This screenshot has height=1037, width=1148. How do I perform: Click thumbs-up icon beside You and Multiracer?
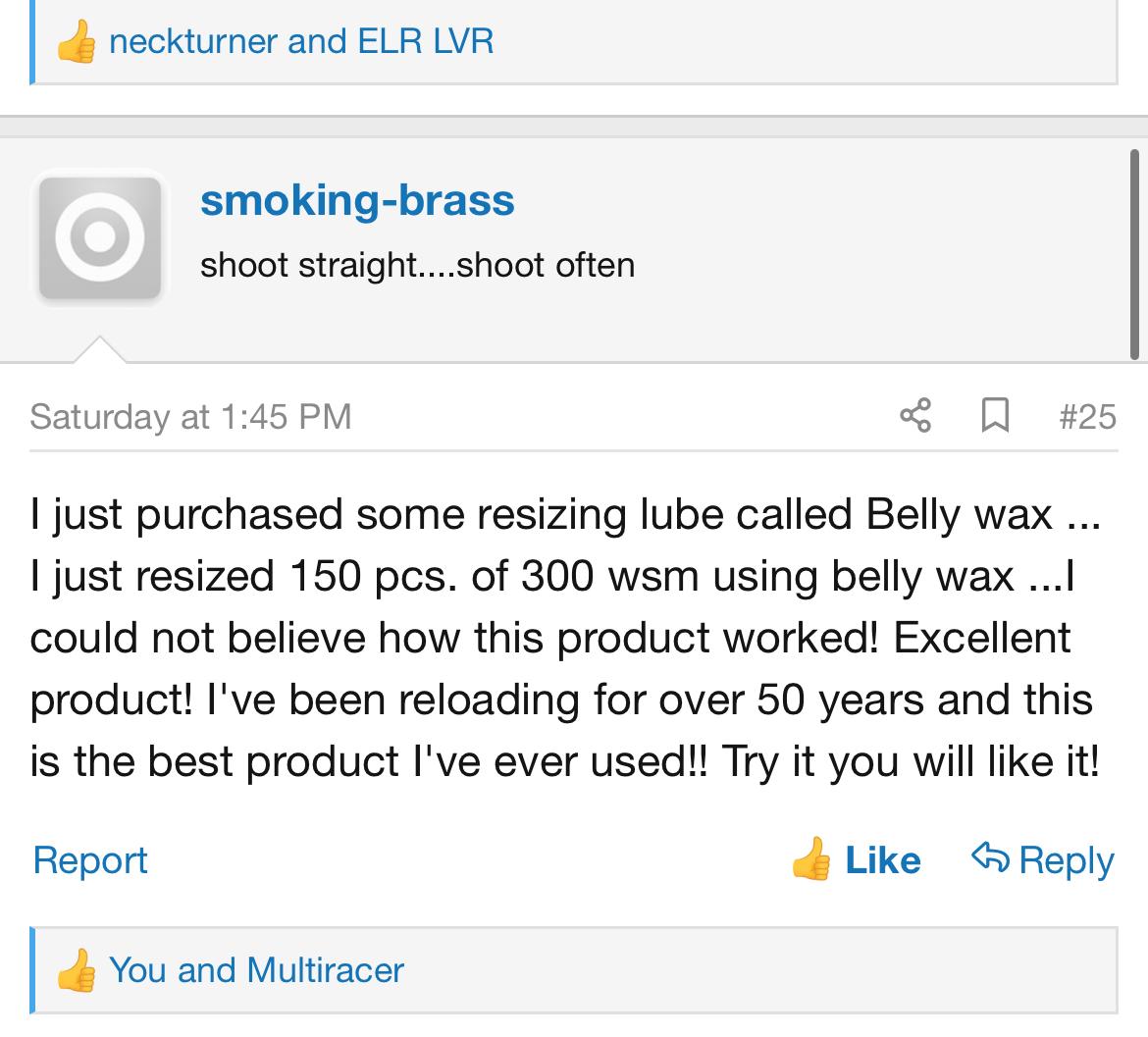[76, 971]
